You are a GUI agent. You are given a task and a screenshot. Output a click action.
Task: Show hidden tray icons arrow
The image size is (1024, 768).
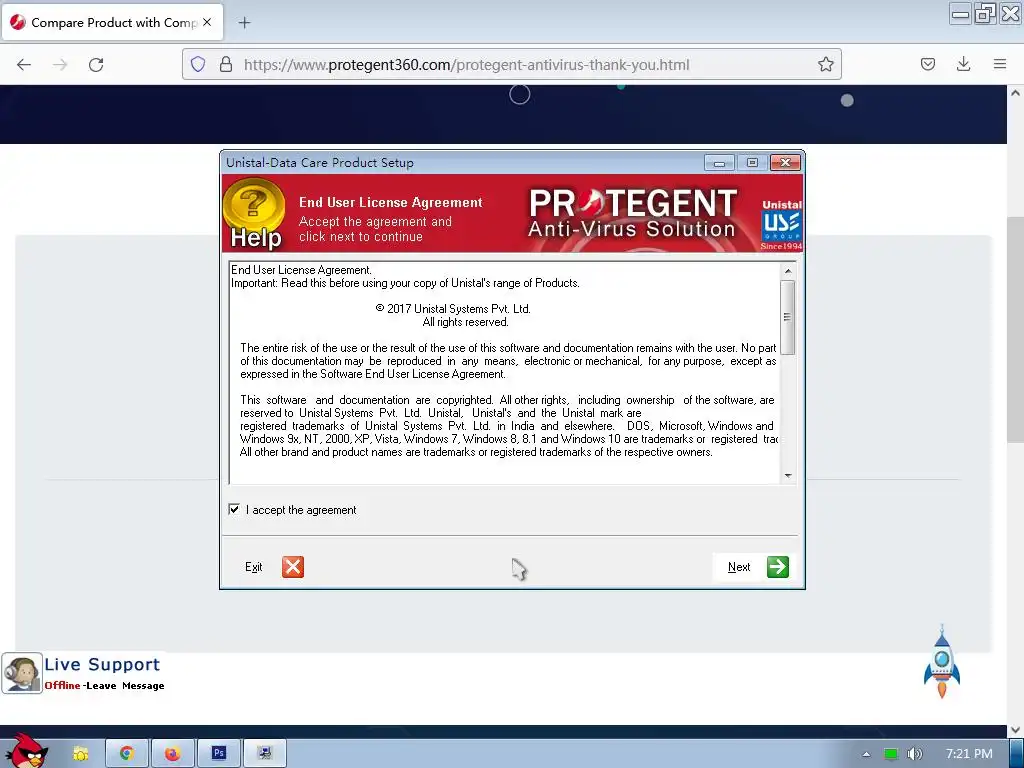[x=866, y=754]
